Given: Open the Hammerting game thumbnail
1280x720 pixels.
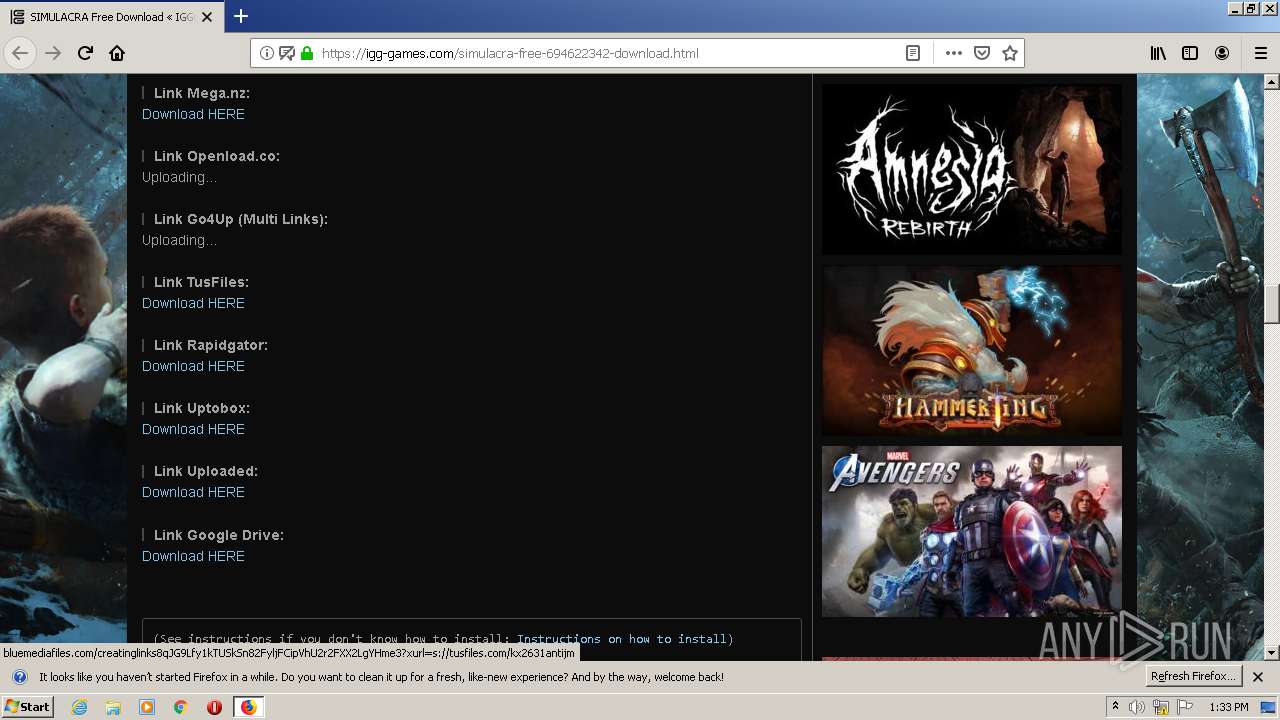Looking at the screenshot, I should pos(972,350).
